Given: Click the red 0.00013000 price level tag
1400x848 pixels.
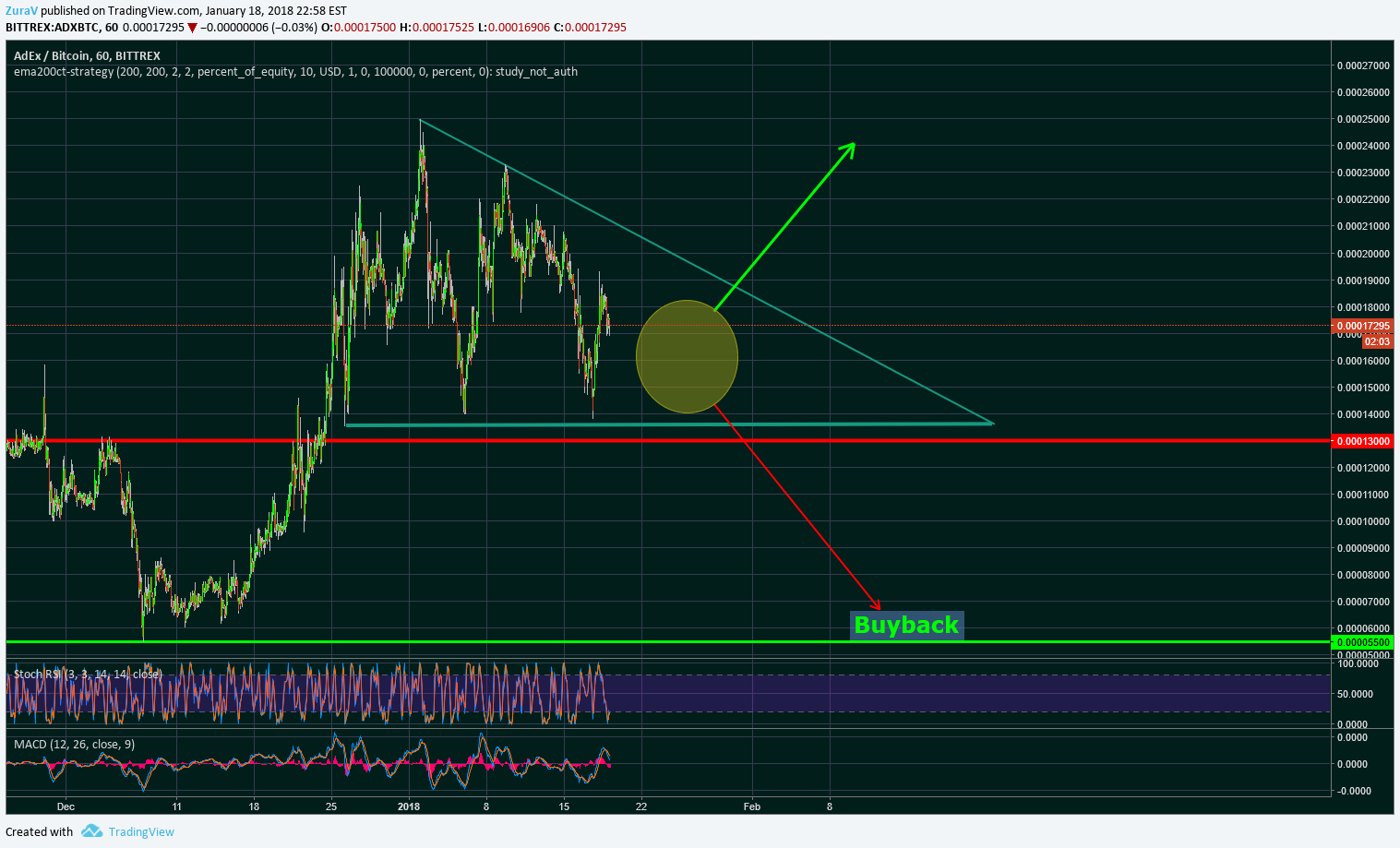Looking at the screenshot, I should pos(1363,441).
